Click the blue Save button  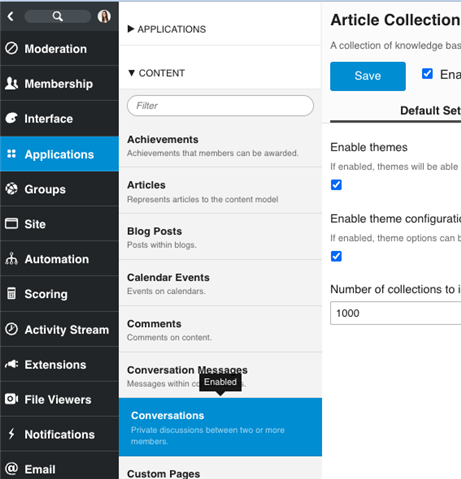(x=368, y=76)
